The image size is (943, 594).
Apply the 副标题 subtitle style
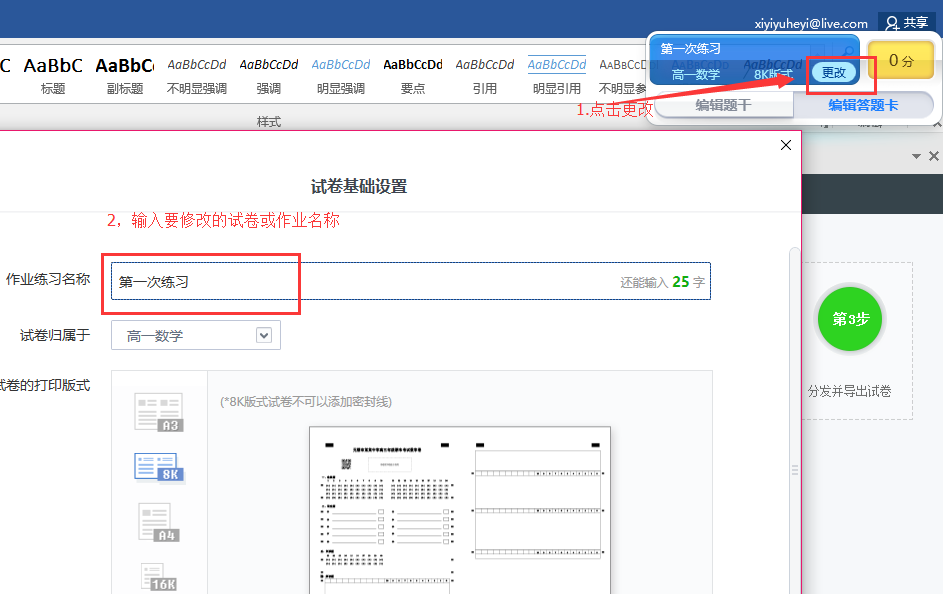tap(124, 75)
